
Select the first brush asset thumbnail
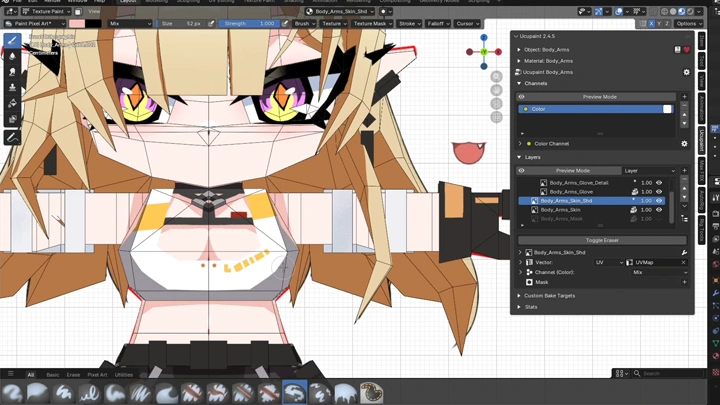12,394
